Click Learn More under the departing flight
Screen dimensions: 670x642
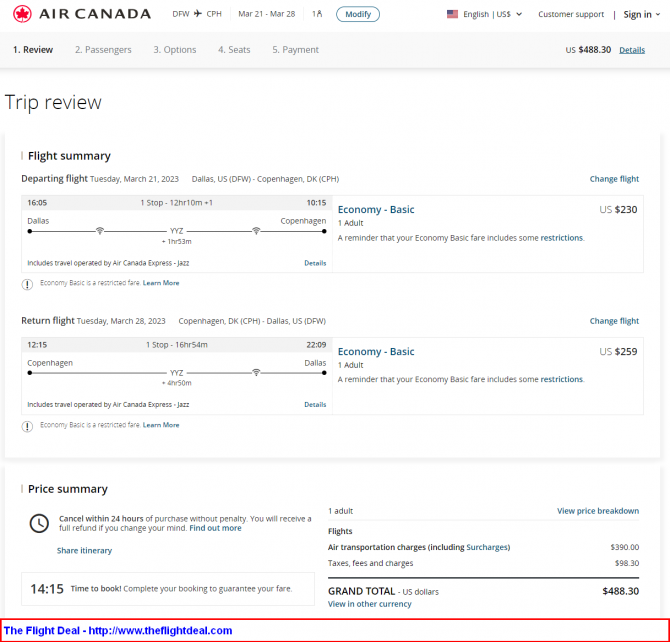click(x=161, y=283)
